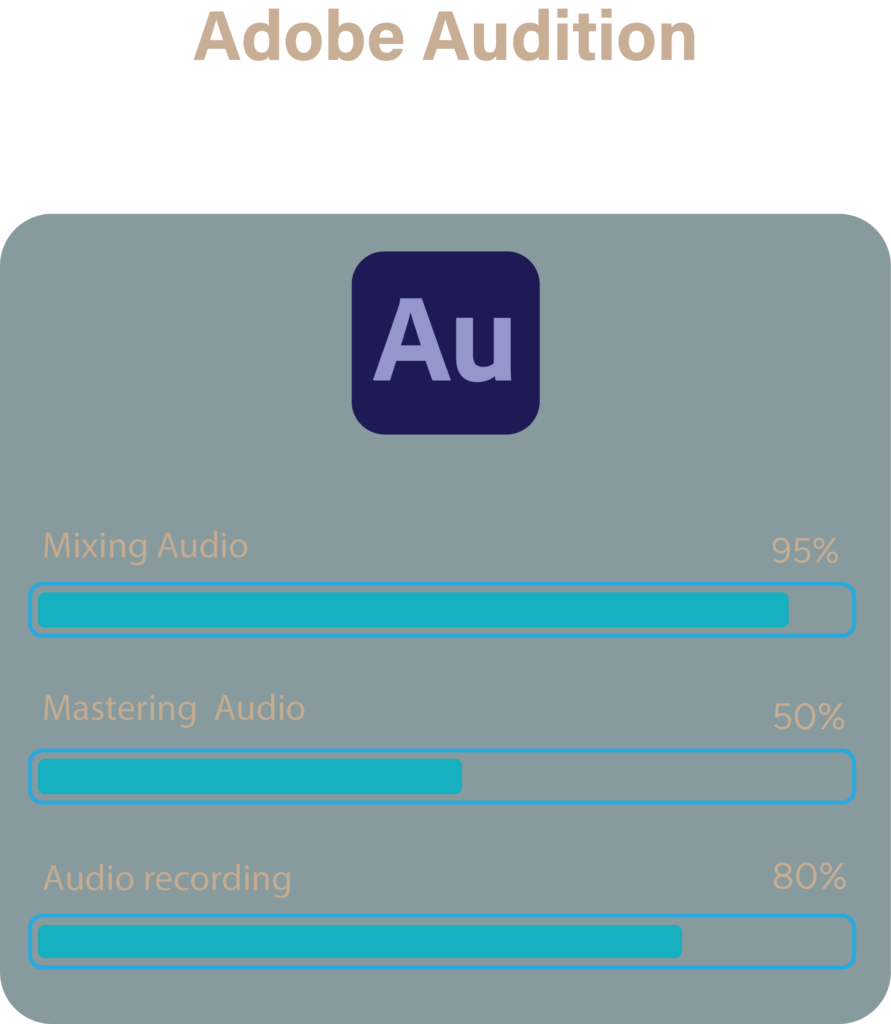Image resolution: width=891 pixels, height=1024 pixels.
Task: Click the unfilled portion of Mastering Audio bar
Action: pos(655,776)
